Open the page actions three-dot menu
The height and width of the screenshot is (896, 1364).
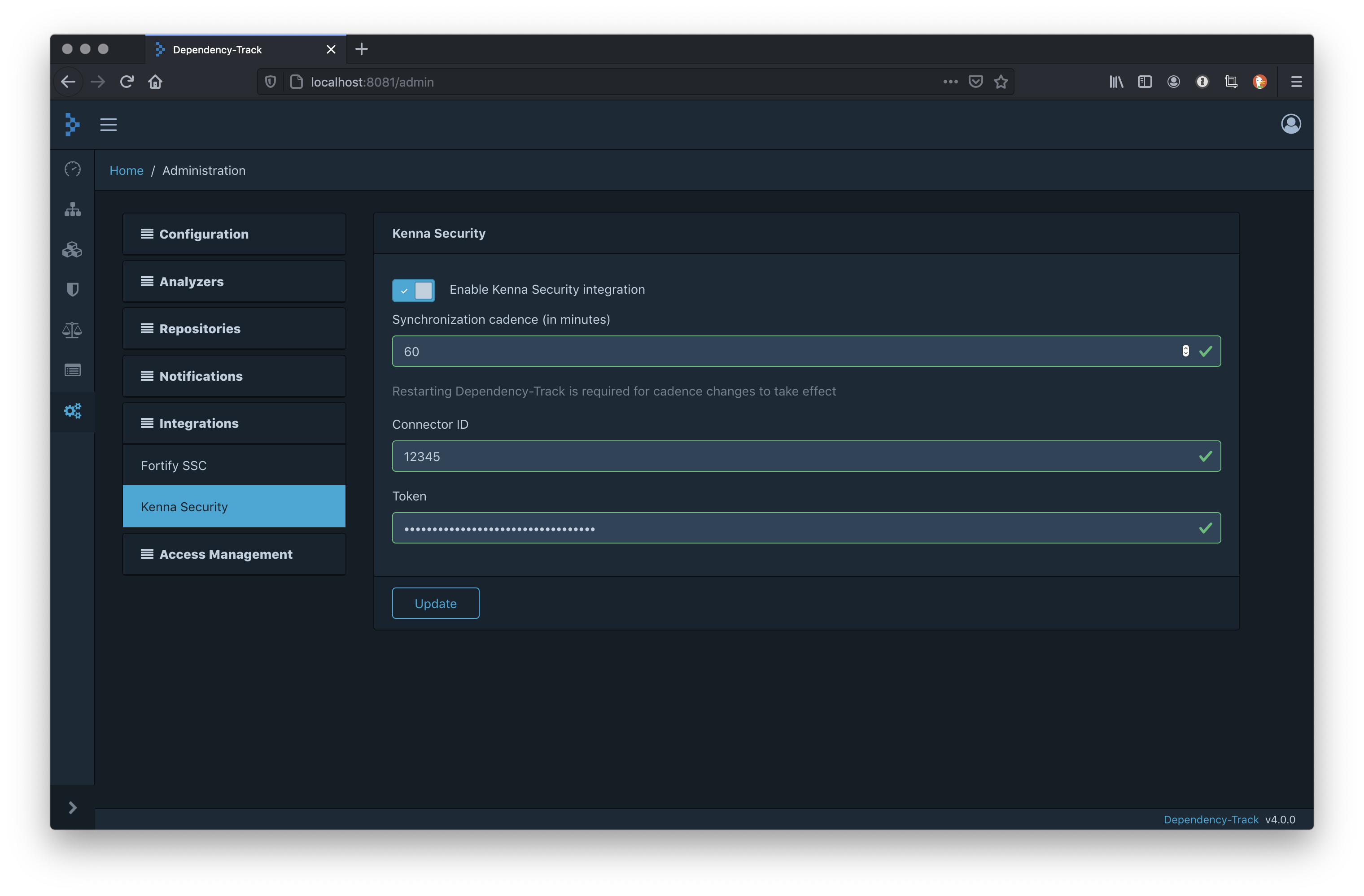tap(950, 81)
